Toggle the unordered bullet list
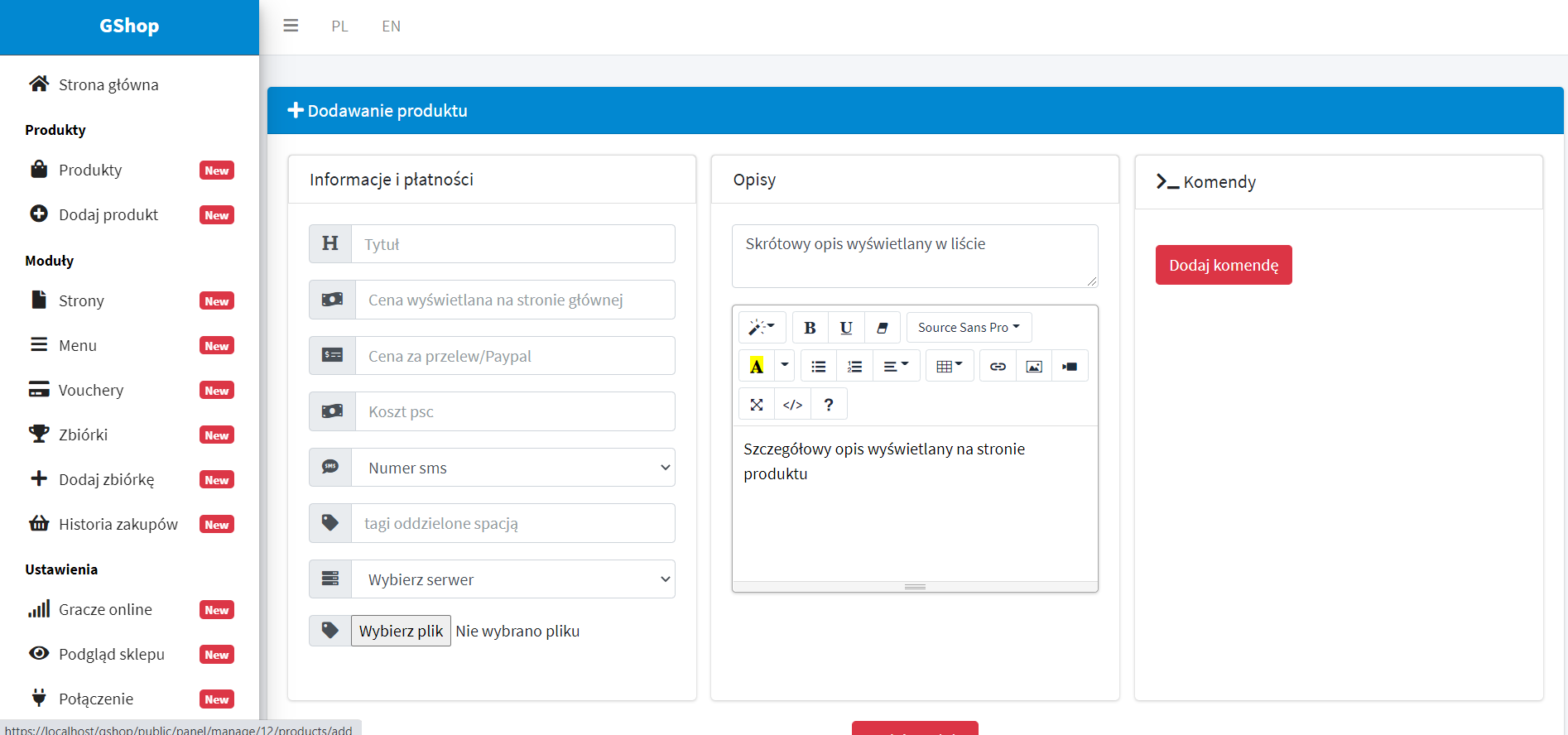 tap(819, 367)
